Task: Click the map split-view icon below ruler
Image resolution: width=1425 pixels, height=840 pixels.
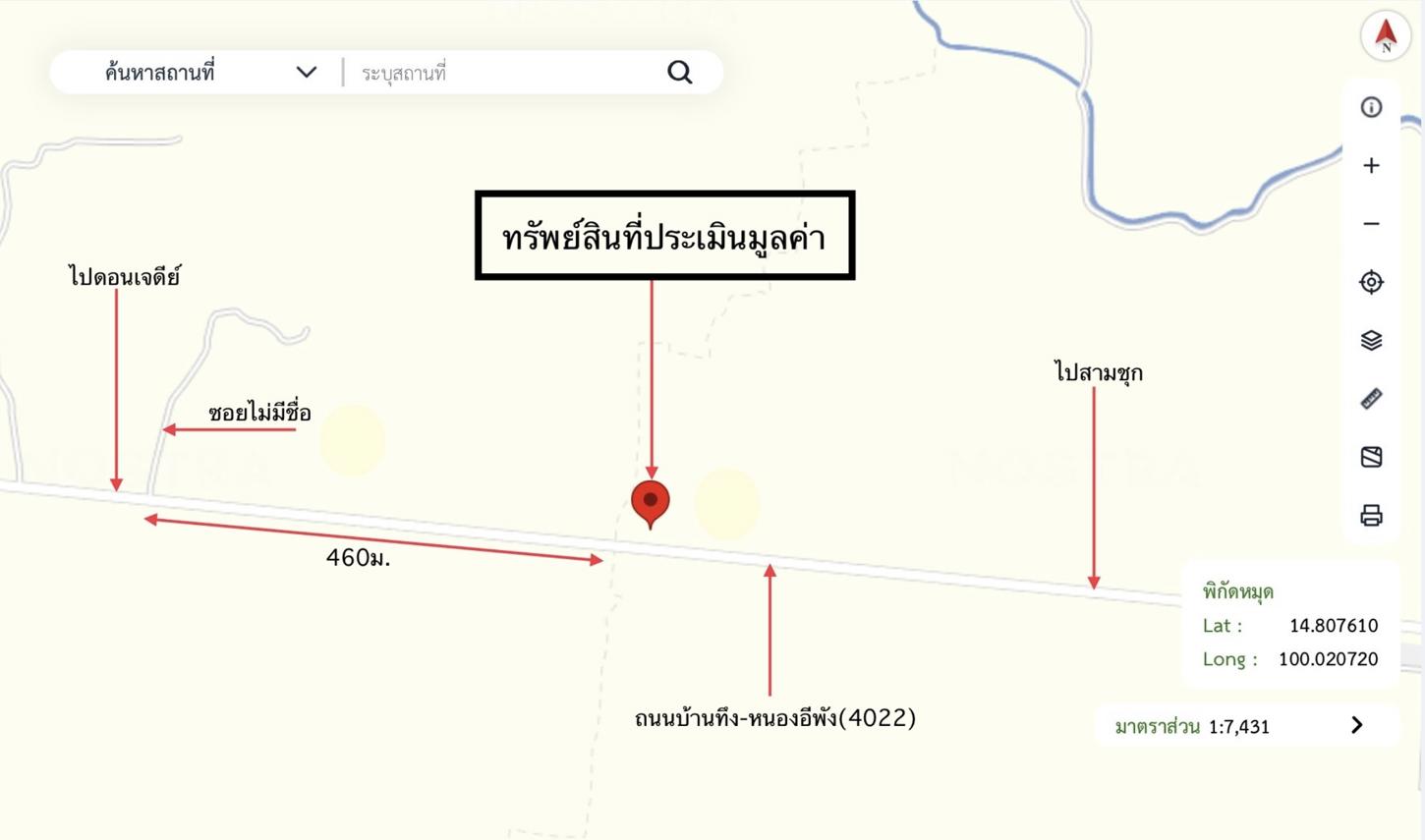Action: [x=1371, y=457]
